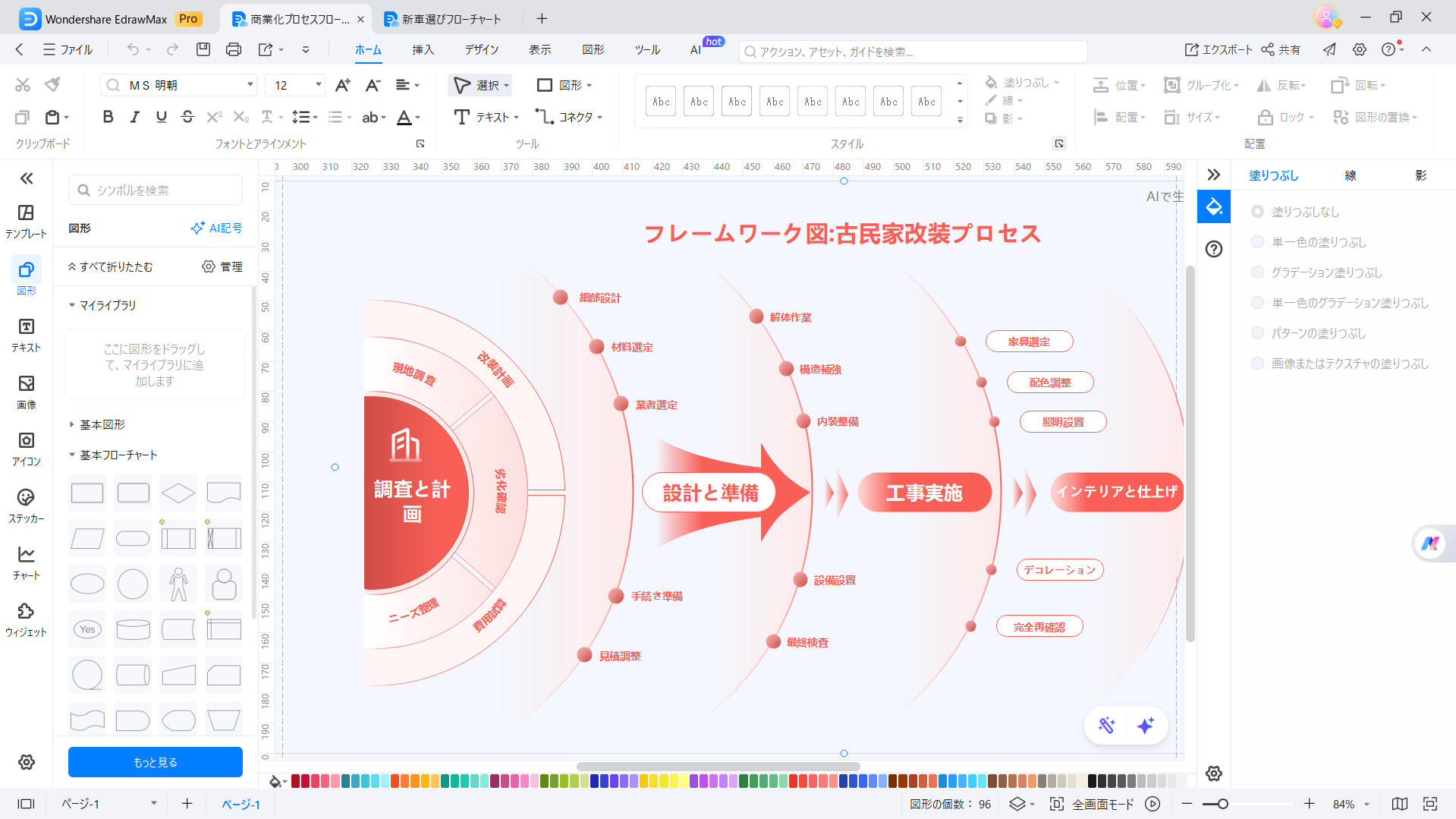Select the 塗りつぶしなし radio button
The image size is (1456, 819).
click(1258, 212)
